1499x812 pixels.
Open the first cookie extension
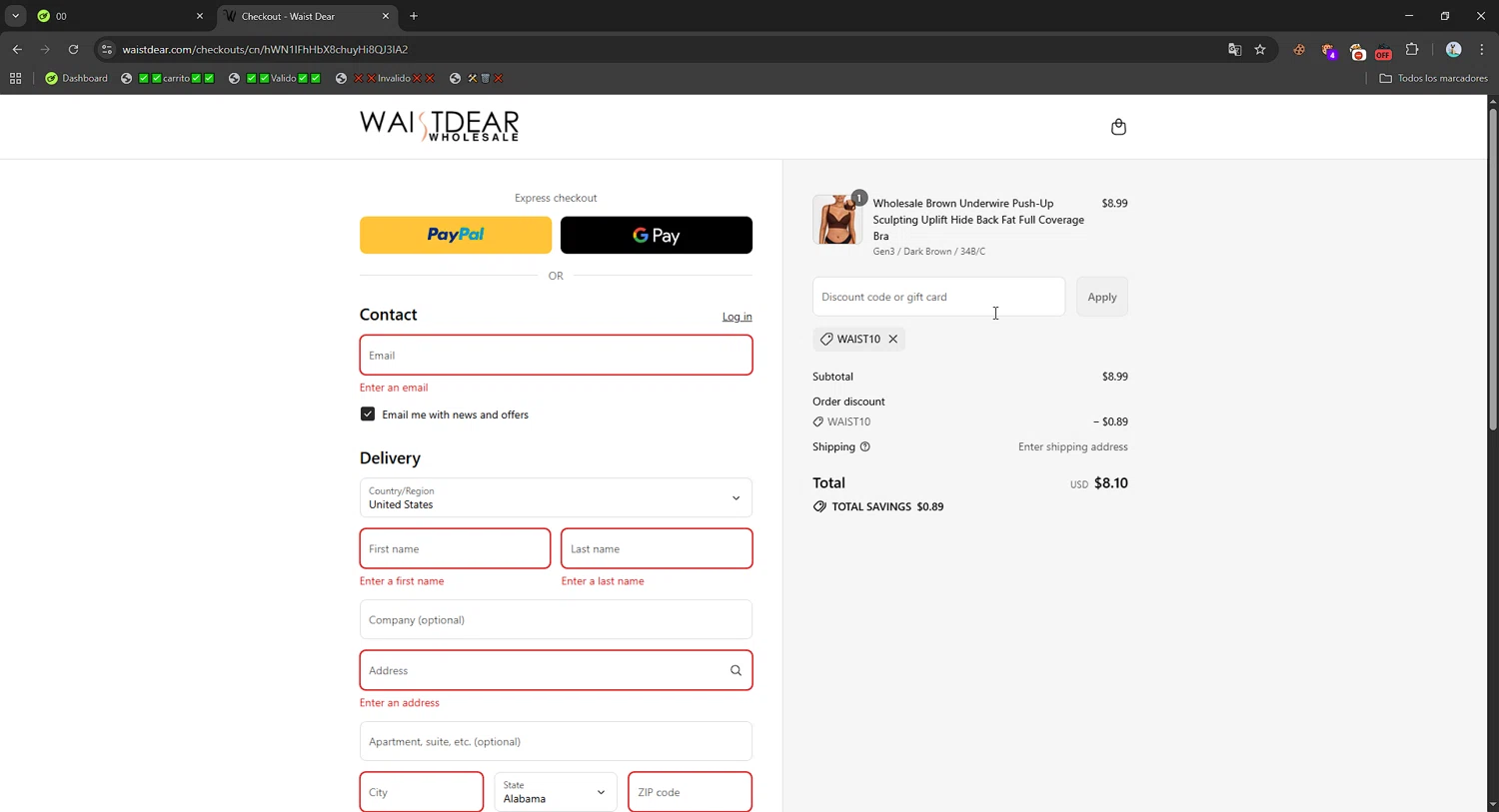[1299, 50]
